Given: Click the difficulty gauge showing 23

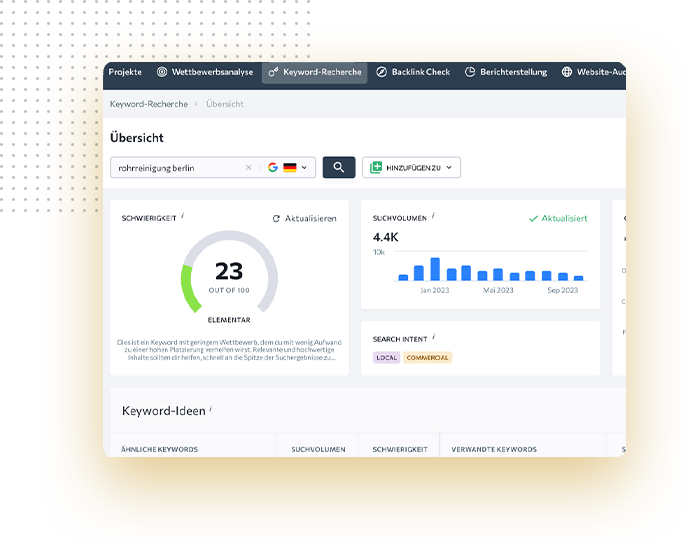Looking at the screenshot, I should pyautogui.click(x=229, y=275).
